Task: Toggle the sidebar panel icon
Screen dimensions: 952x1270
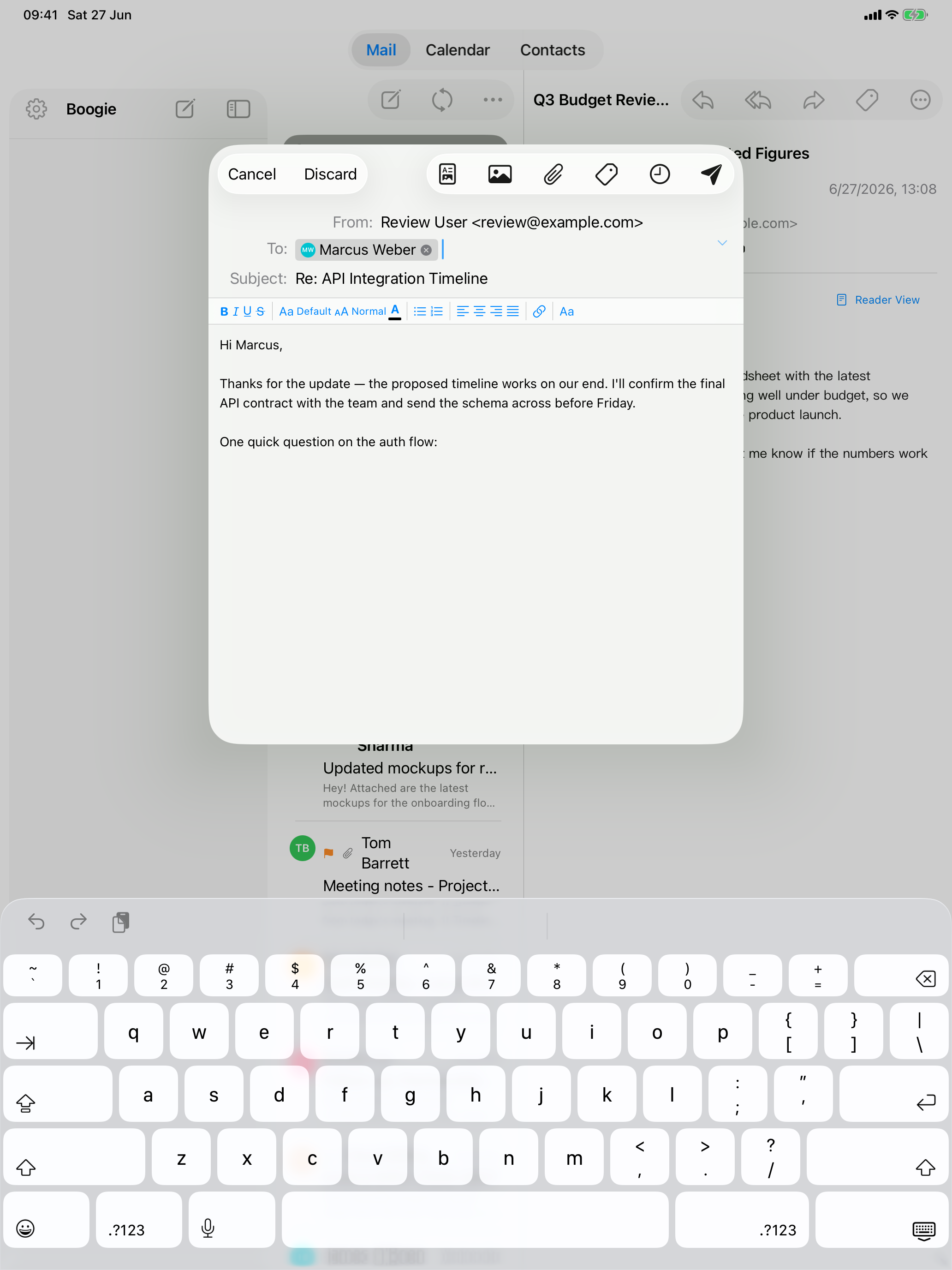Action: coord(238,109)
